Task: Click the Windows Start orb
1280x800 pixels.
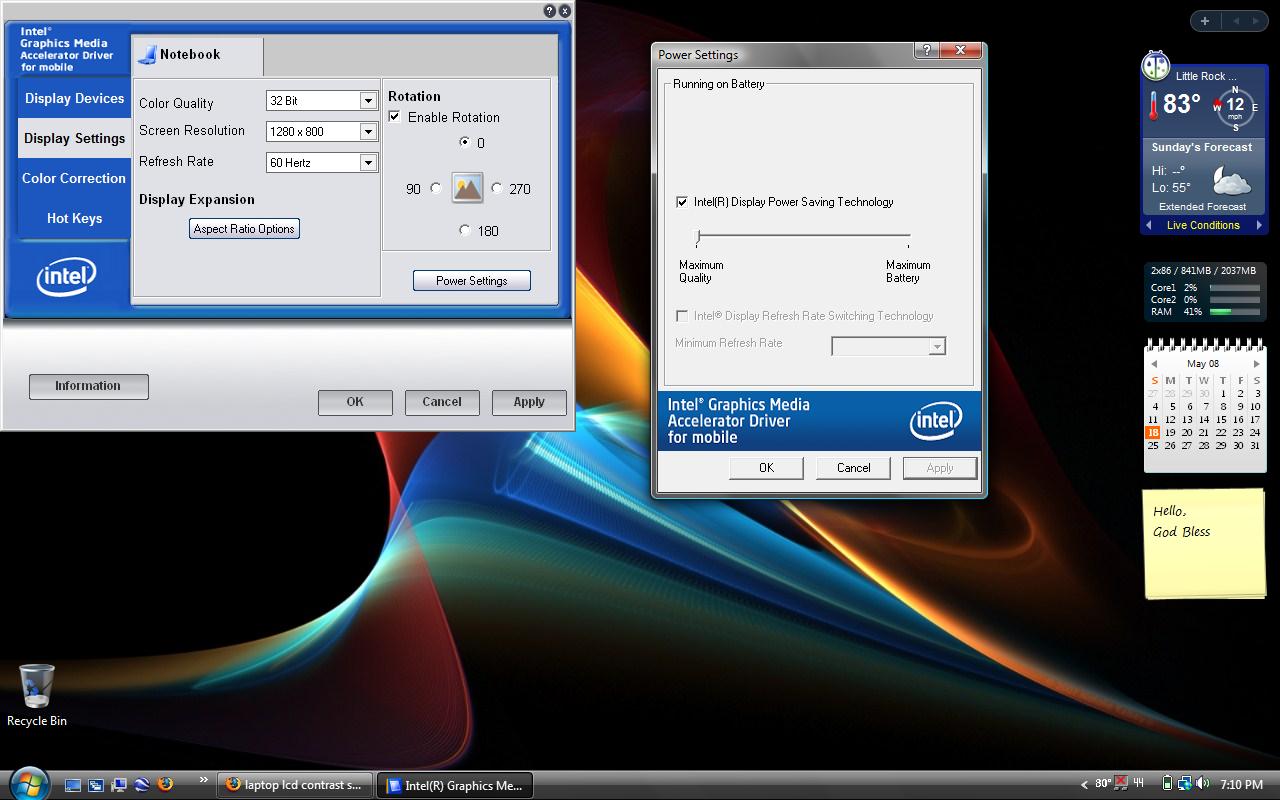Action: click(x=28, y=783)
